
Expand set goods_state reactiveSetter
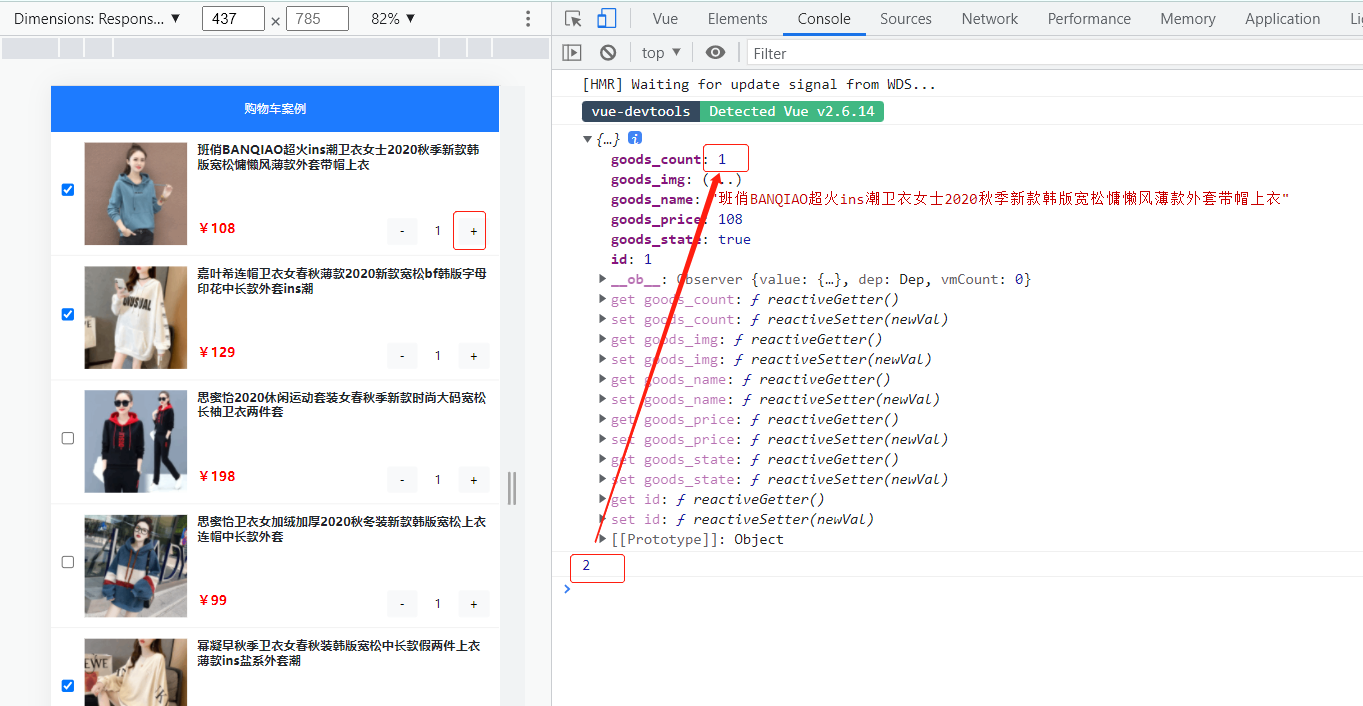click(x=603, y=479)
